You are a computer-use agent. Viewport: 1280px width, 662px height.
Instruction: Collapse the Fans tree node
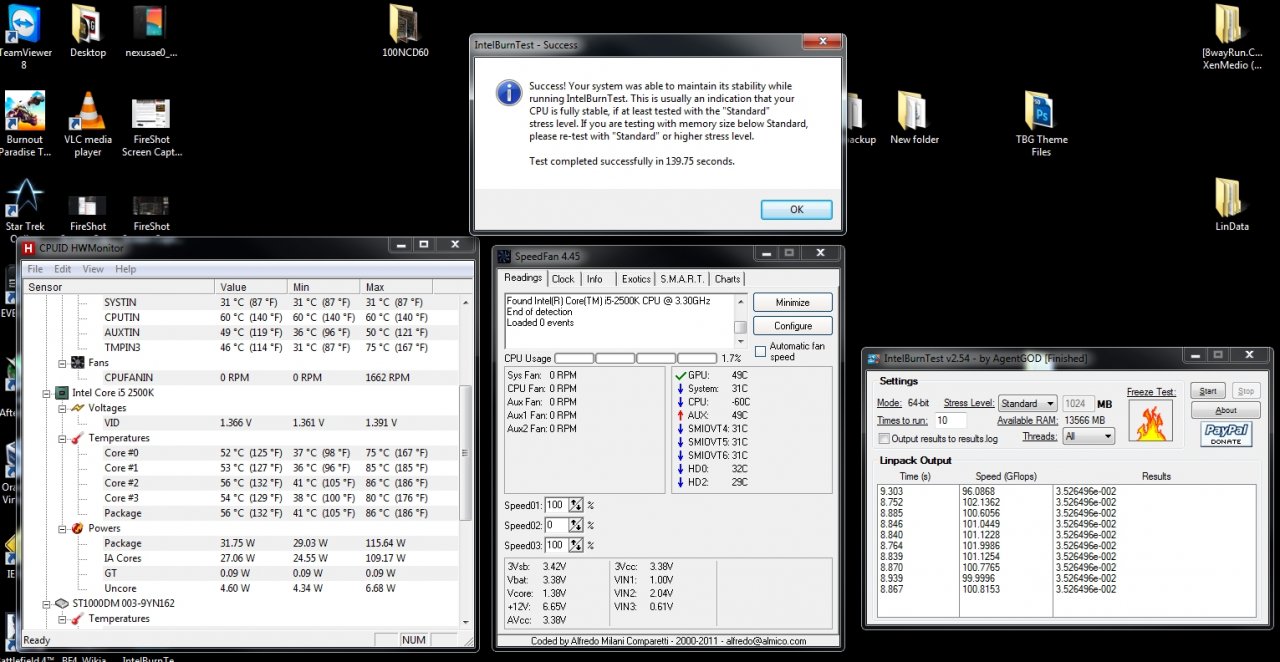tap(62, 363)
